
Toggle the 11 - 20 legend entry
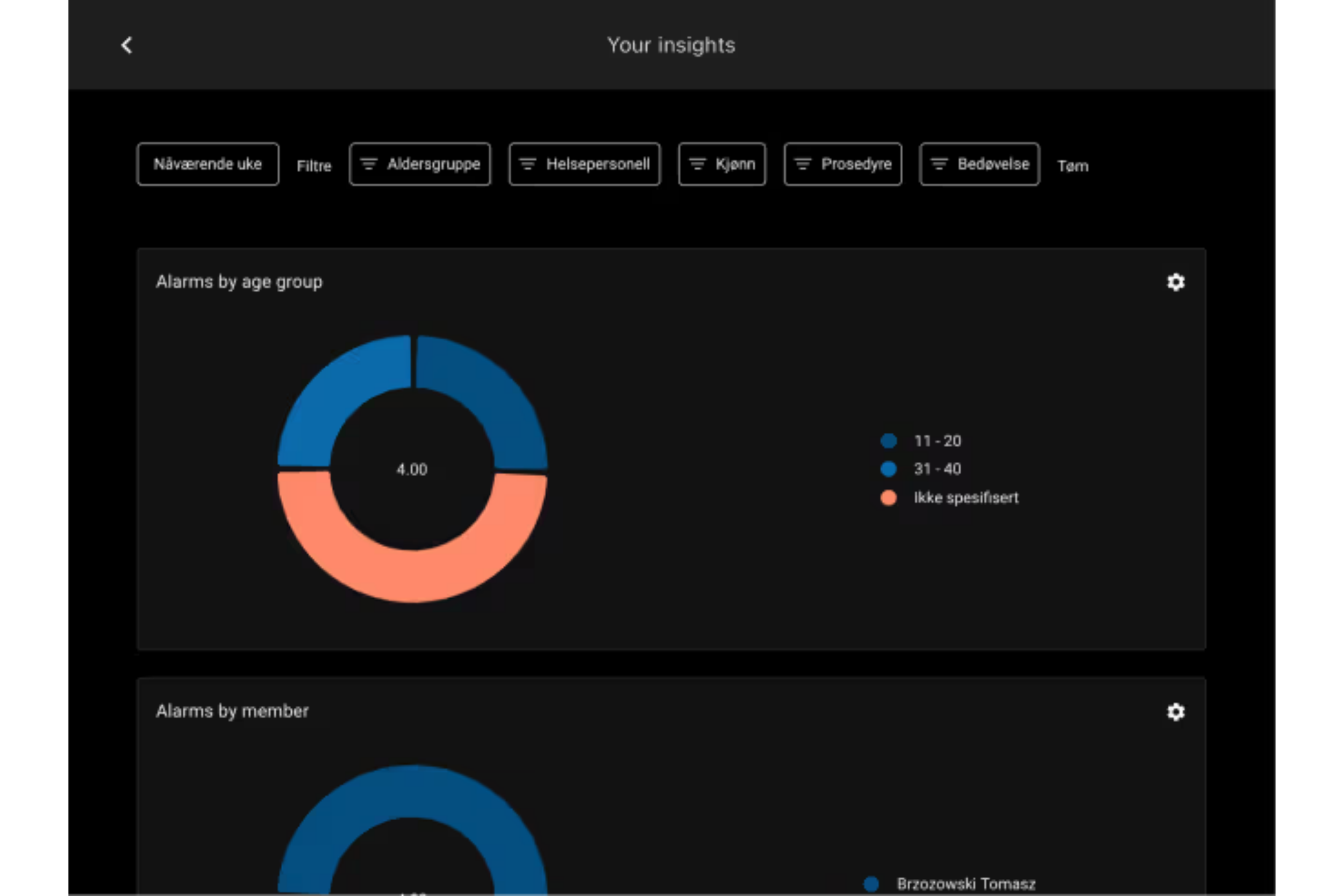coord(937,441)
